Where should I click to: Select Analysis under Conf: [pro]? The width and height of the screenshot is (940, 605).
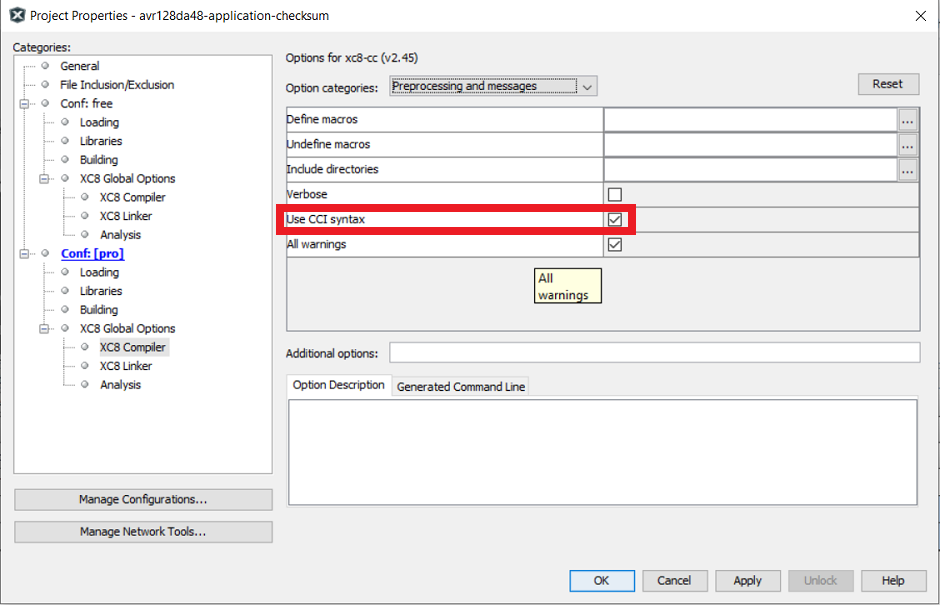coord(120,384)
